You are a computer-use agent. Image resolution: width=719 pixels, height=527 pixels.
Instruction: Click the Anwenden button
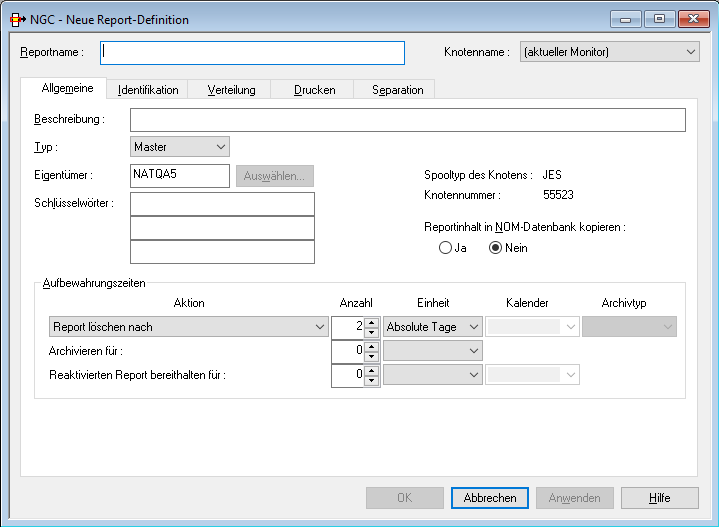pos(575,498)
